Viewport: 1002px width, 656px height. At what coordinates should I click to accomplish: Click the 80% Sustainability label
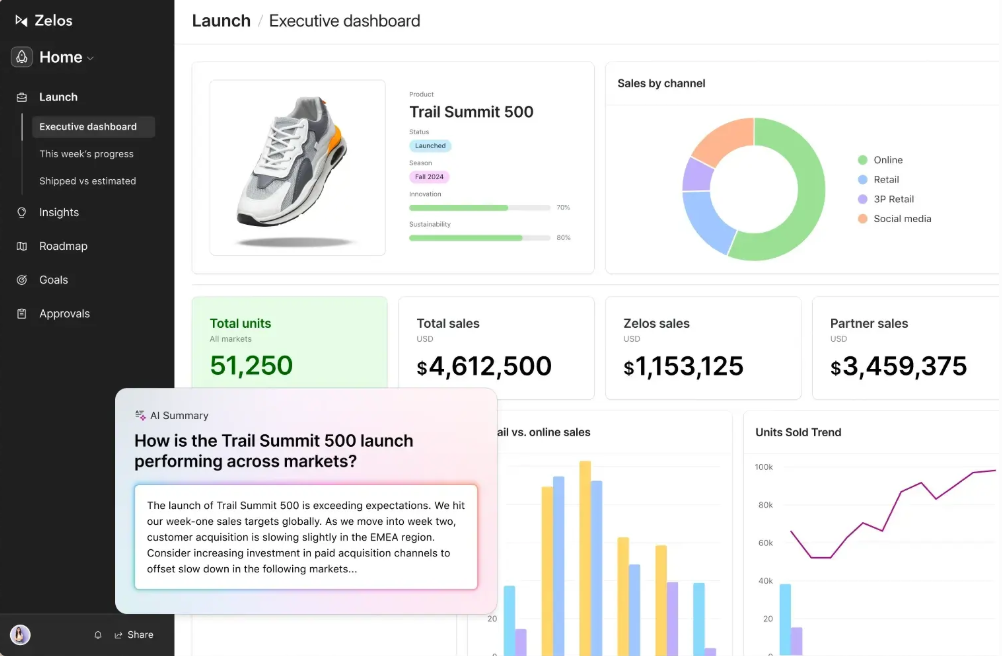[563, 238]
